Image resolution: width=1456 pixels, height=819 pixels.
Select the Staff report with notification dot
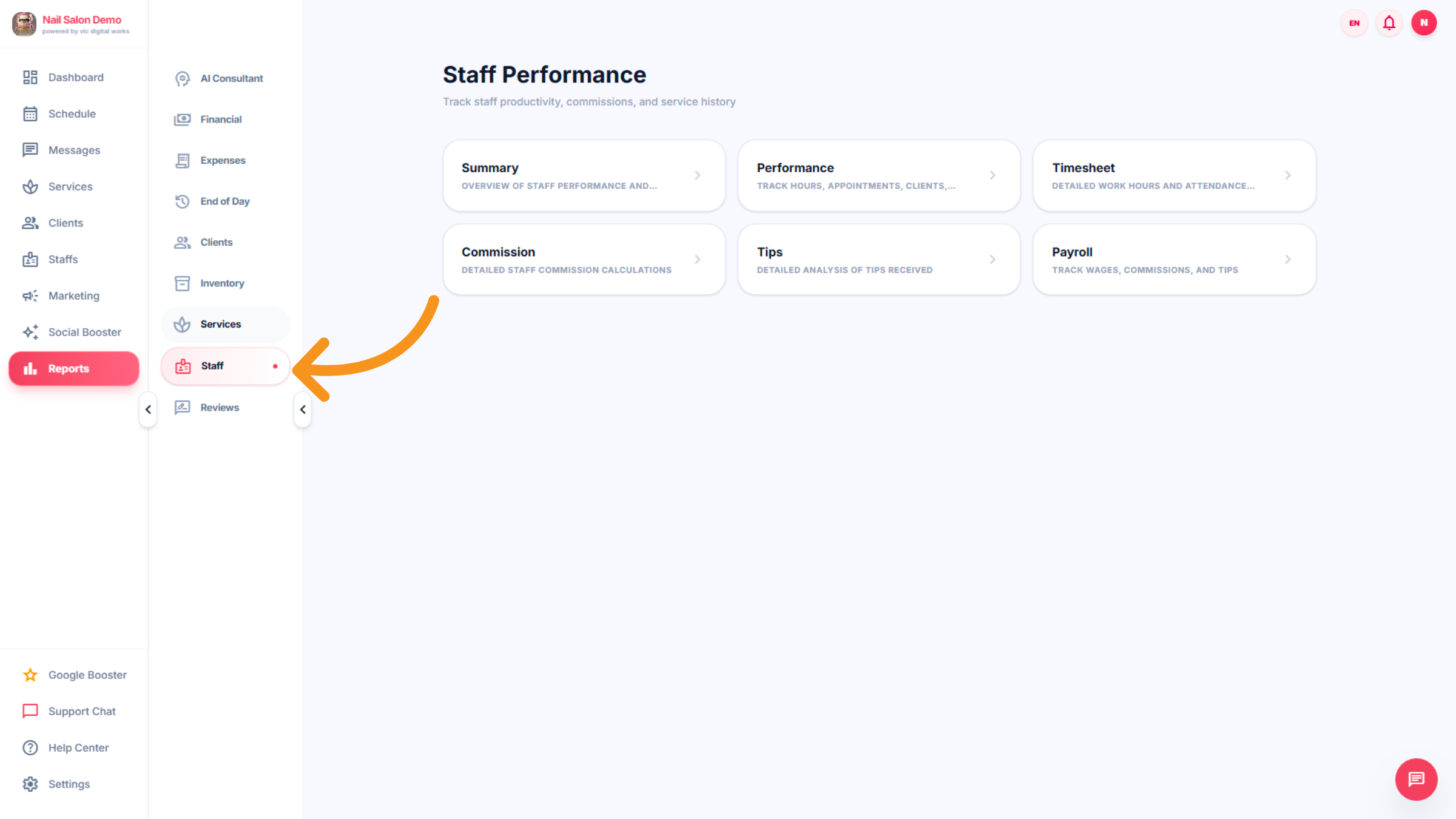[x=224, y=366]
